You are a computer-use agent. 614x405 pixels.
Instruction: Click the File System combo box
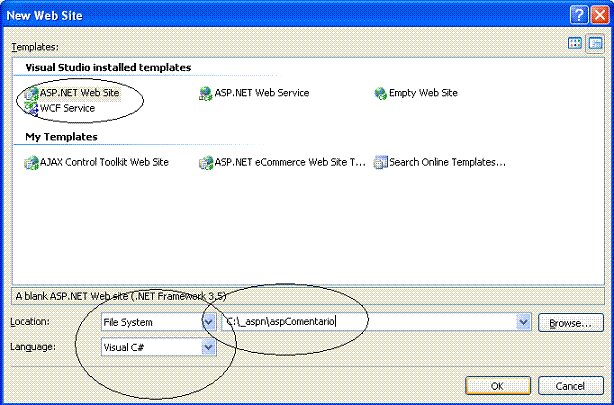pos(159,322)
